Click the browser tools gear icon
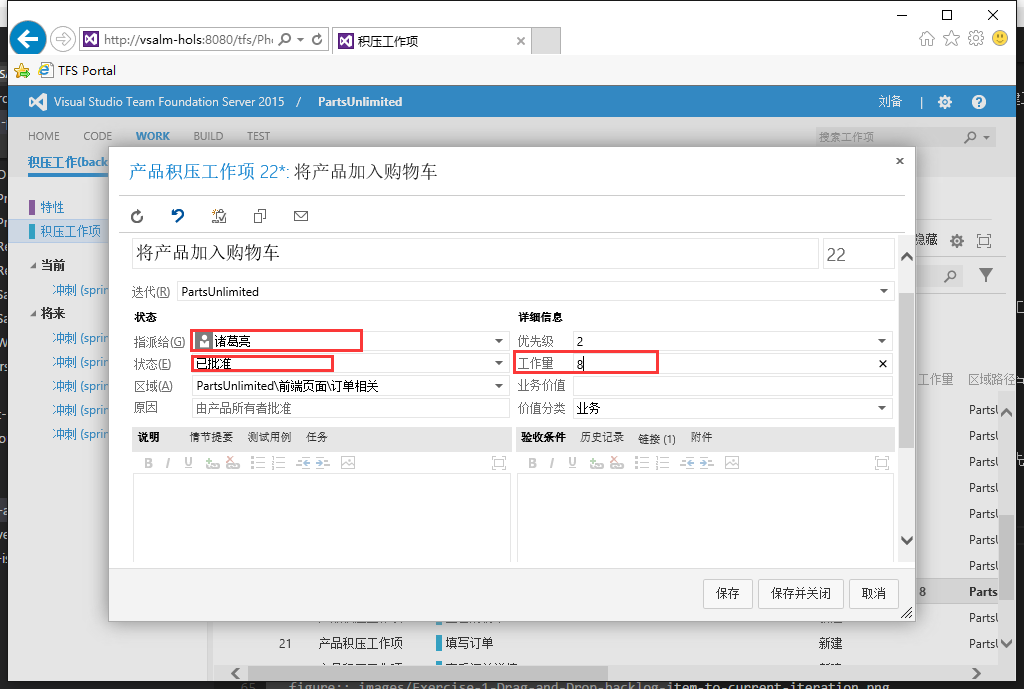Viewport: 1024px width, 689px height. (x=976, y=38)
